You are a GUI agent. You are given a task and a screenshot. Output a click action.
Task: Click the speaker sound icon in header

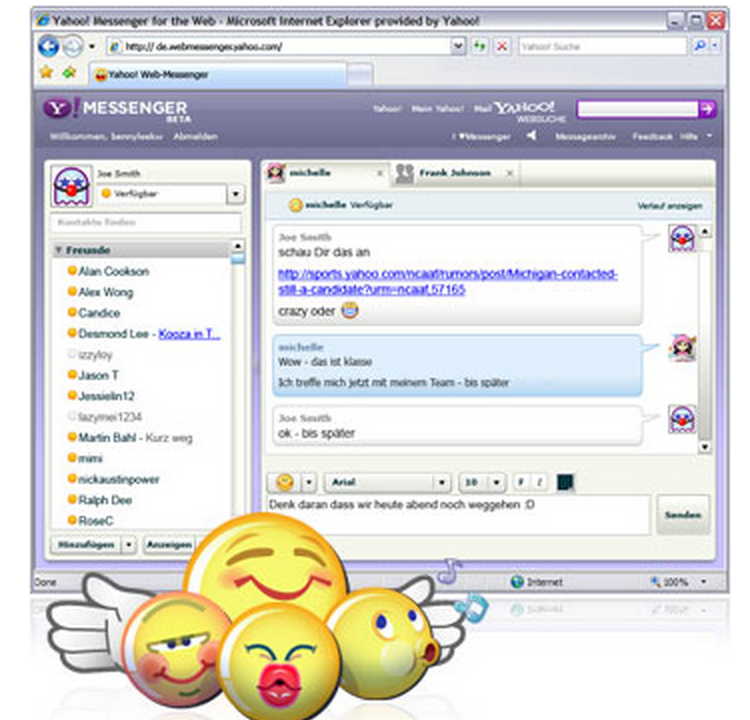point(531,136)
